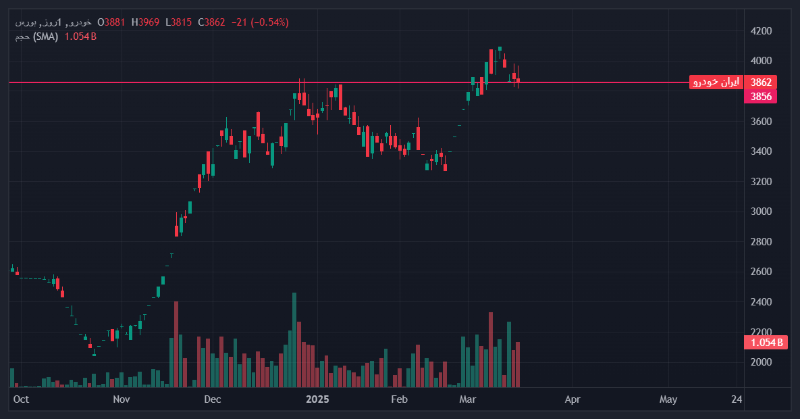800x419 pixels.
Task: Click the 2400 price axis label
Action: (761, 302)
